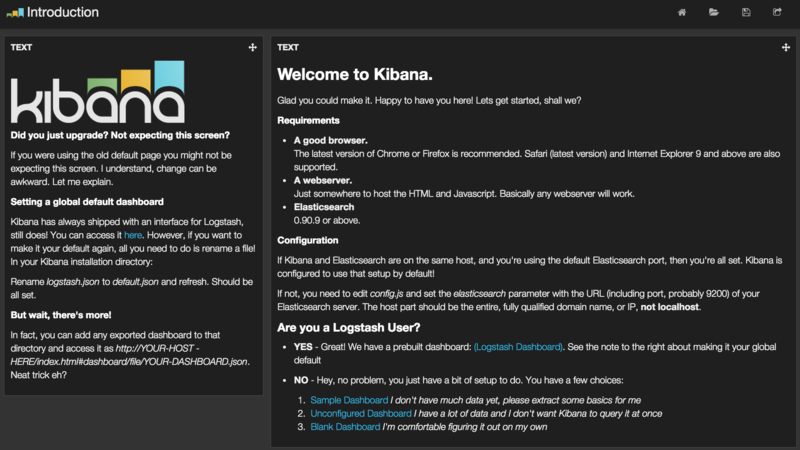Click the left panel TEXT label

(21, 47)
